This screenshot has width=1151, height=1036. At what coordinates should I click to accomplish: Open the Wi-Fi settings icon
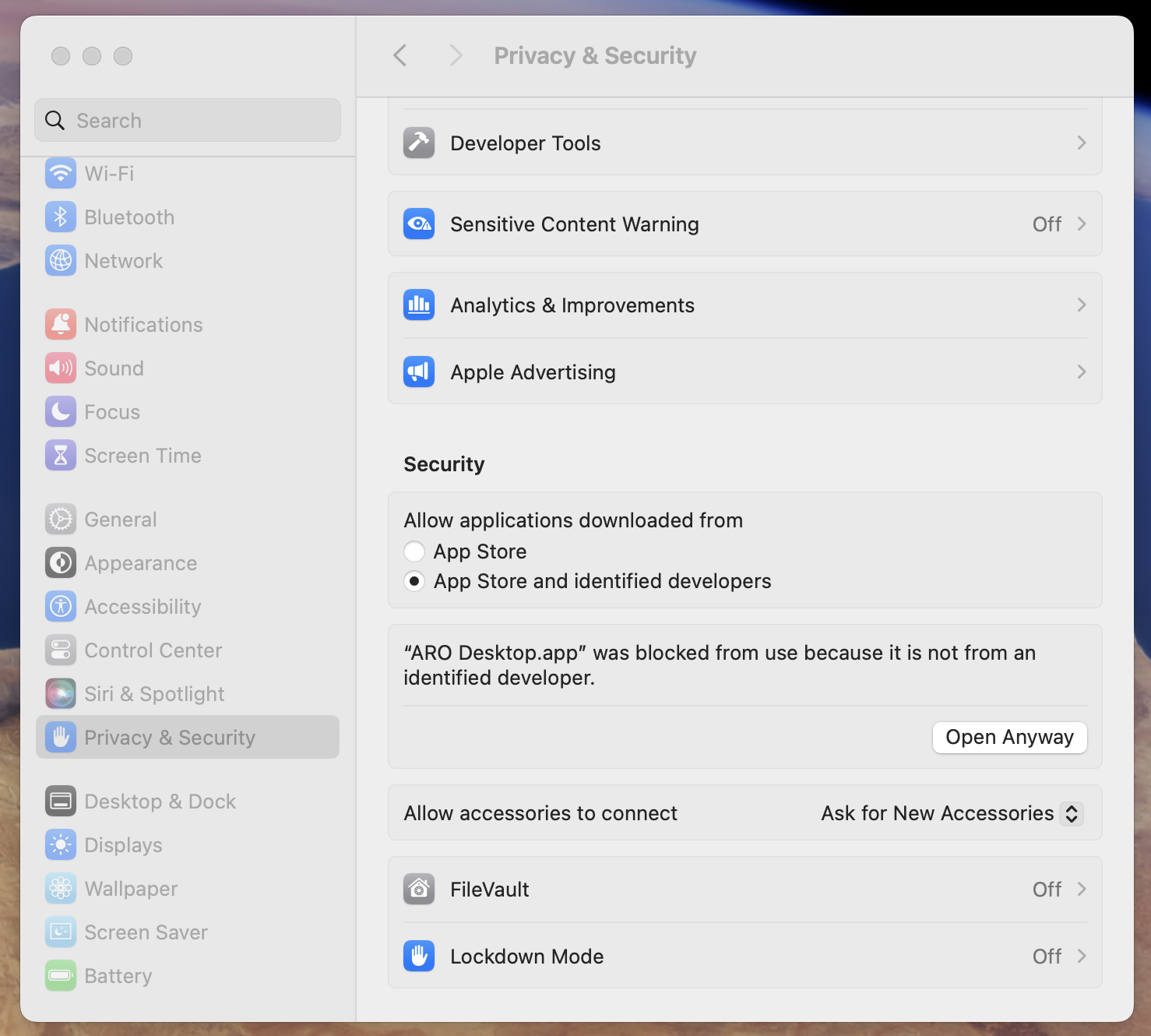tap(61, 173)
